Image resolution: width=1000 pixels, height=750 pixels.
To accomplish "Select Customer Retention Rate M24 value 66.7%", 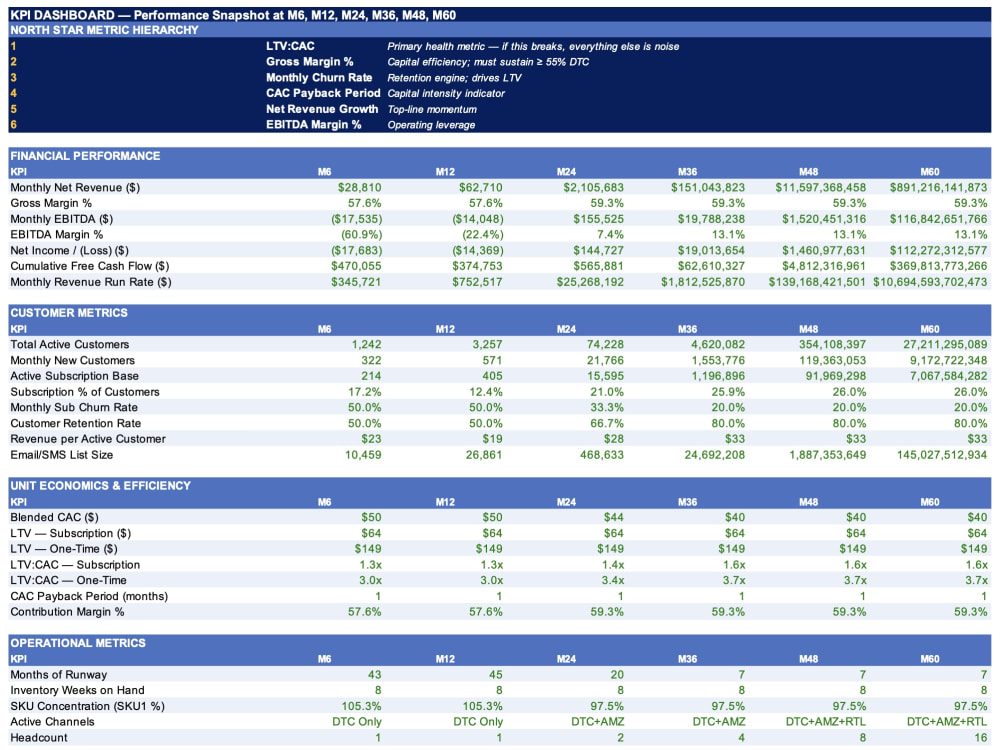I will [607, 423].
